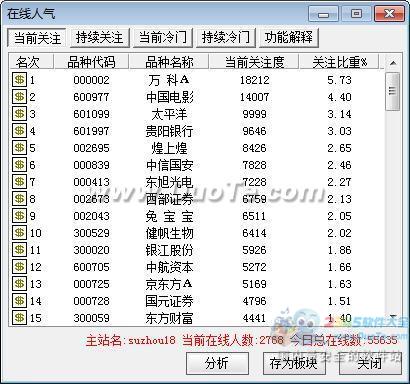Select stock code 002695
410x384 pixels.
pos(91,148)
